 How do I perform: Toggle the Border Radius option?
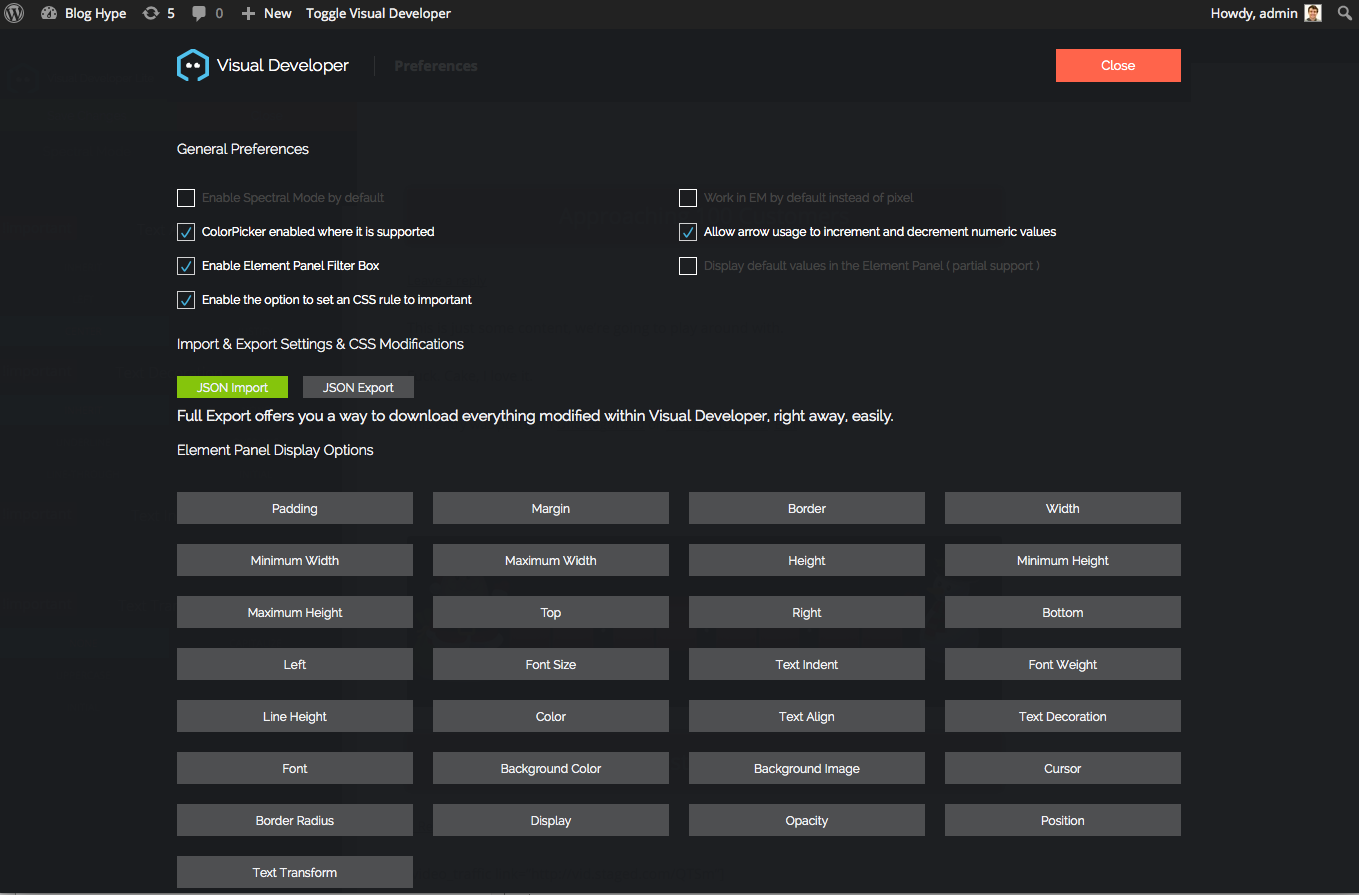[x=295, y=820]
